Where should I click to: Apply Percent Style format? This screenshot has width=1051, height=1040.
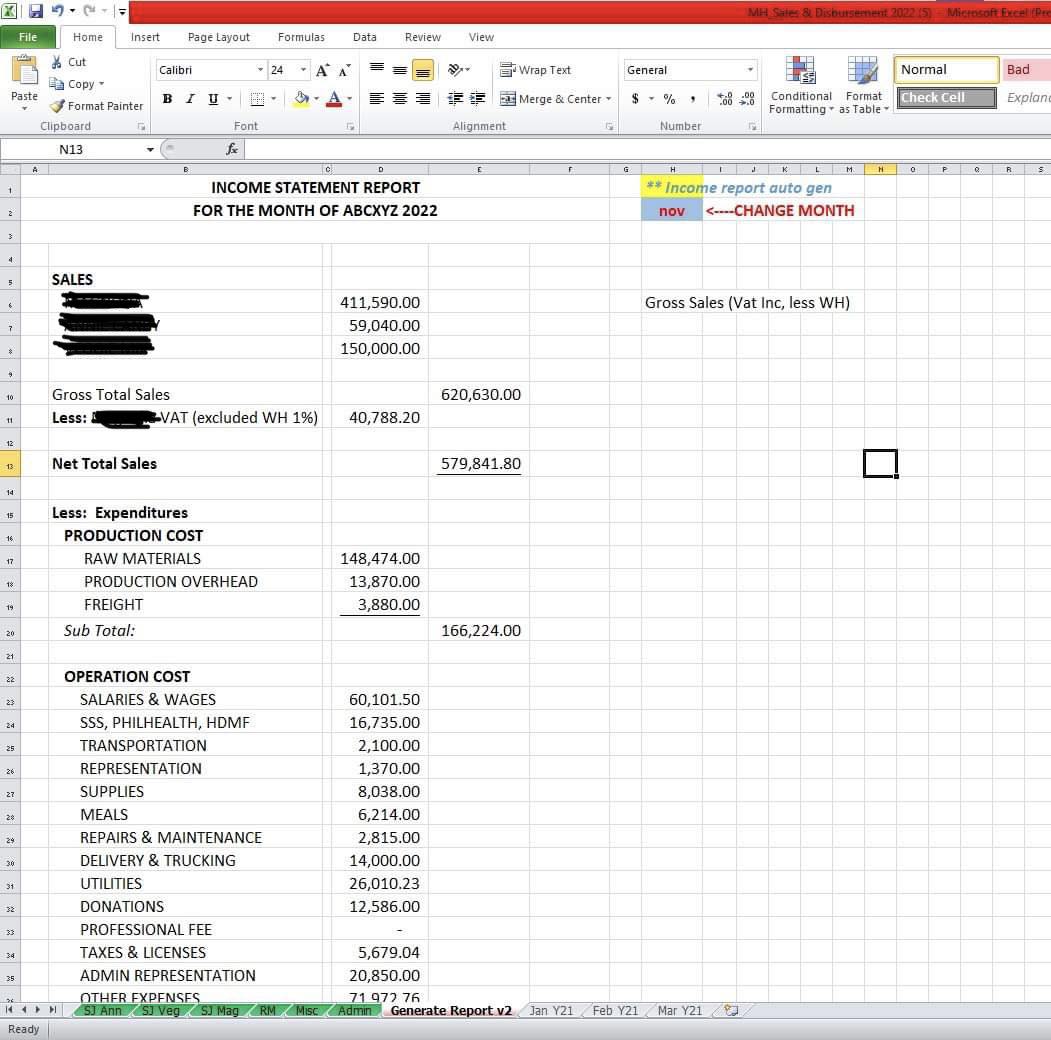(669, 99)
